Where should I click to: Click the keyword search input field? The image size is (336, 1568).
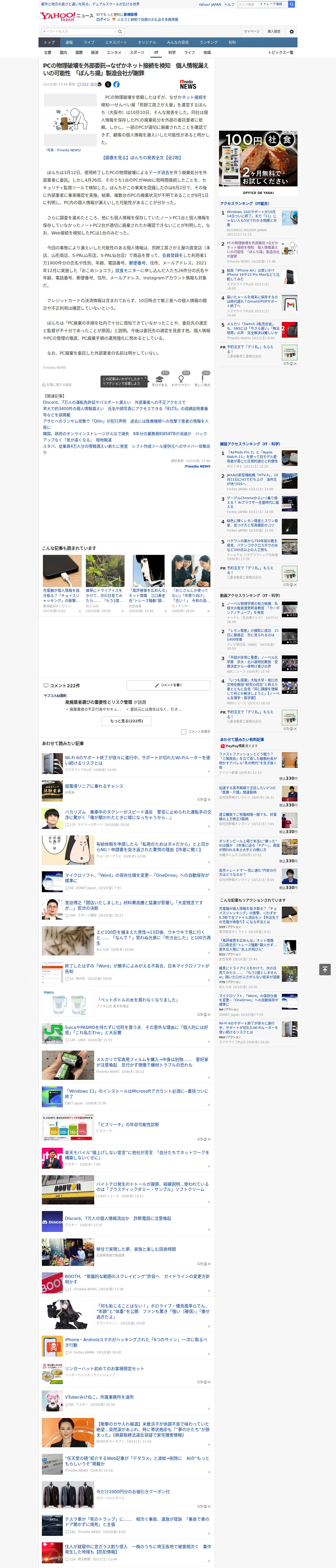coord(79,31)
